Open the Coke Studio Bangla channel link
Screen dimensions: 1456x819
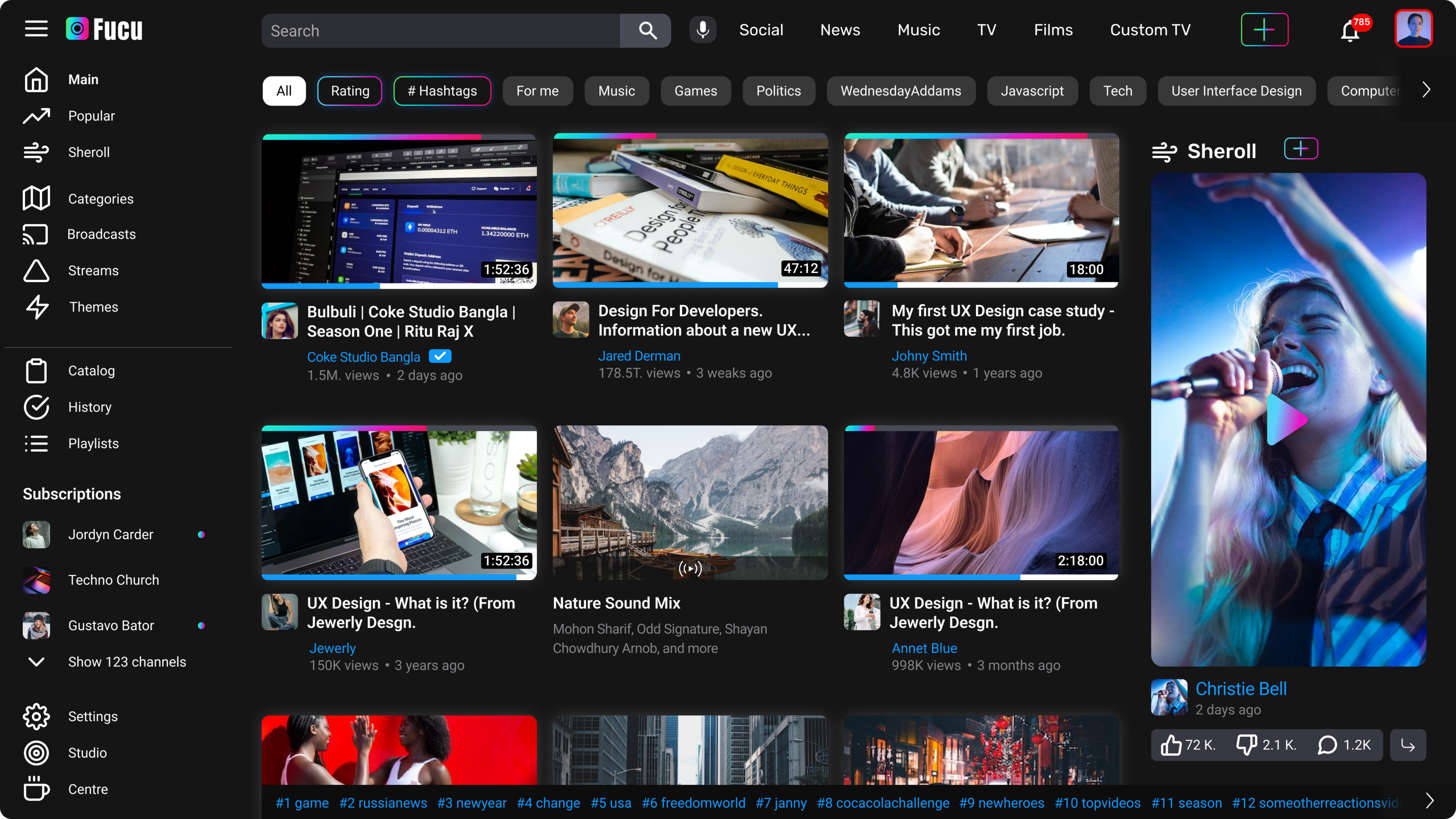(x=364, y=357)
